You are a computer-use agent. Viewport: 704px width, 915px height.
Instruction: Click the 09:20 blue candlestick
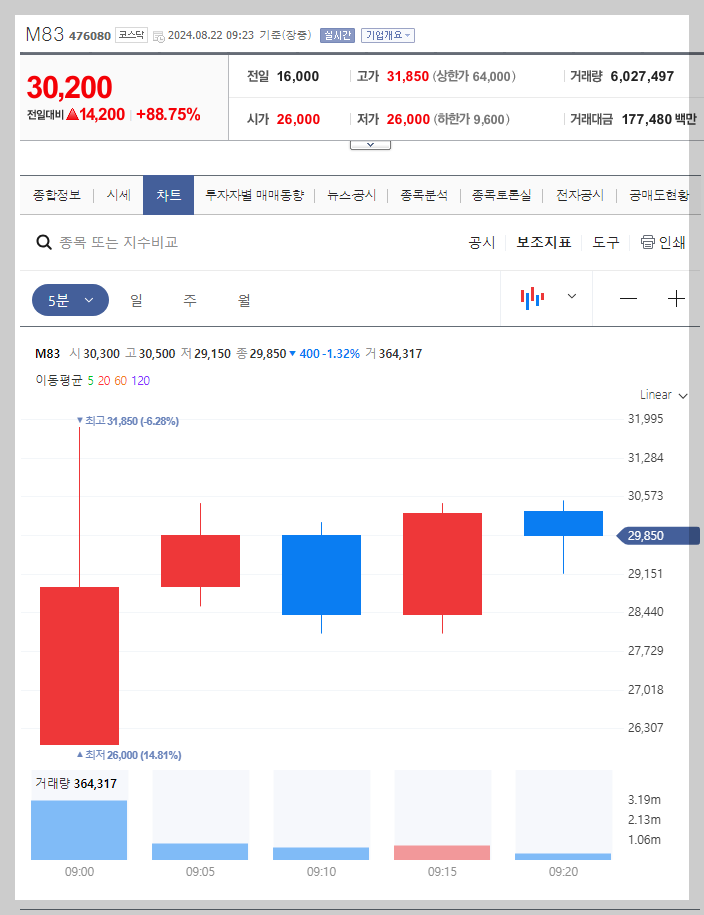click(x=563, y=523)
